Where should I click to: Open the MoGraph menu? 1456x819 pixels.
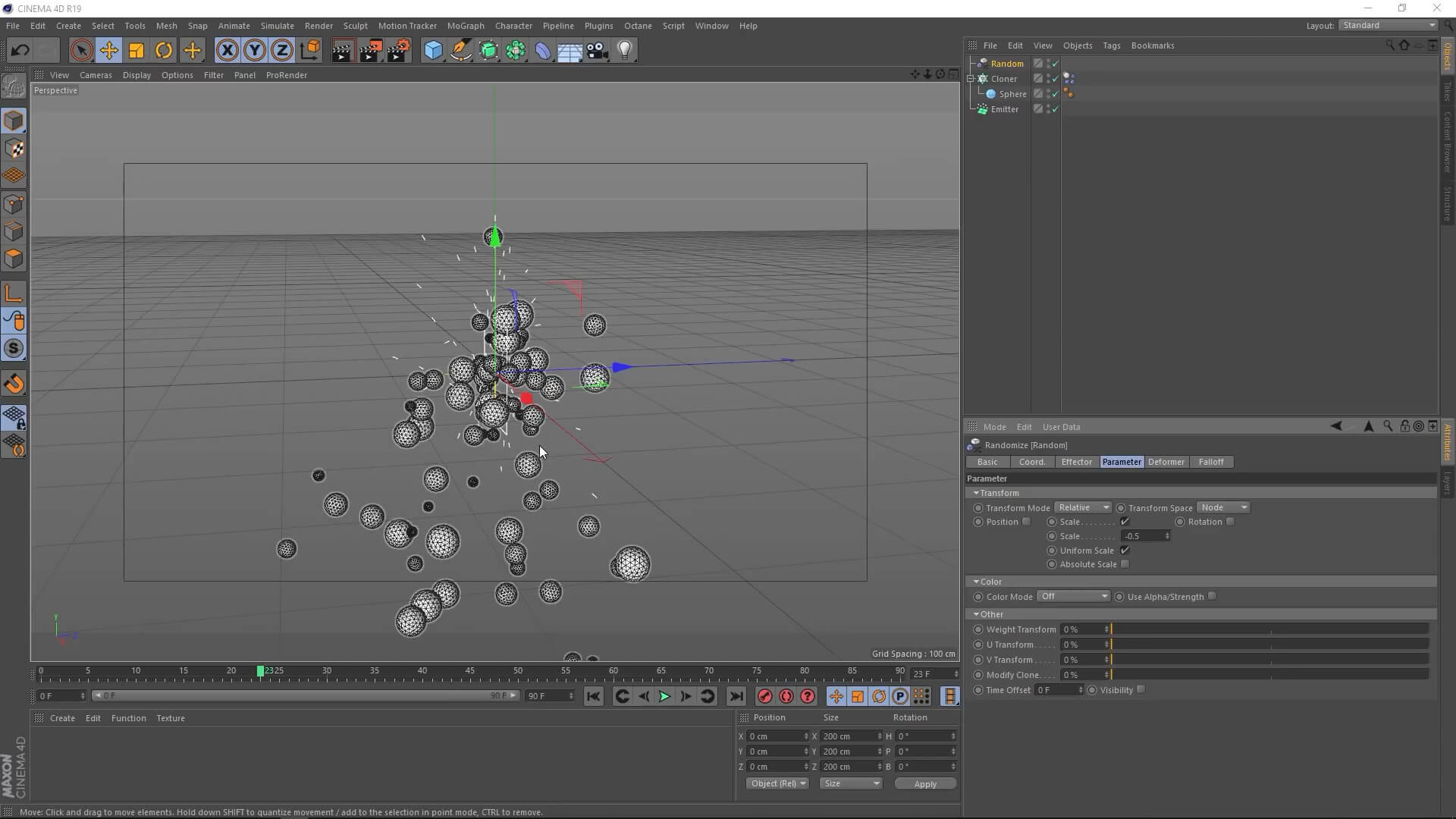(465, 26)
